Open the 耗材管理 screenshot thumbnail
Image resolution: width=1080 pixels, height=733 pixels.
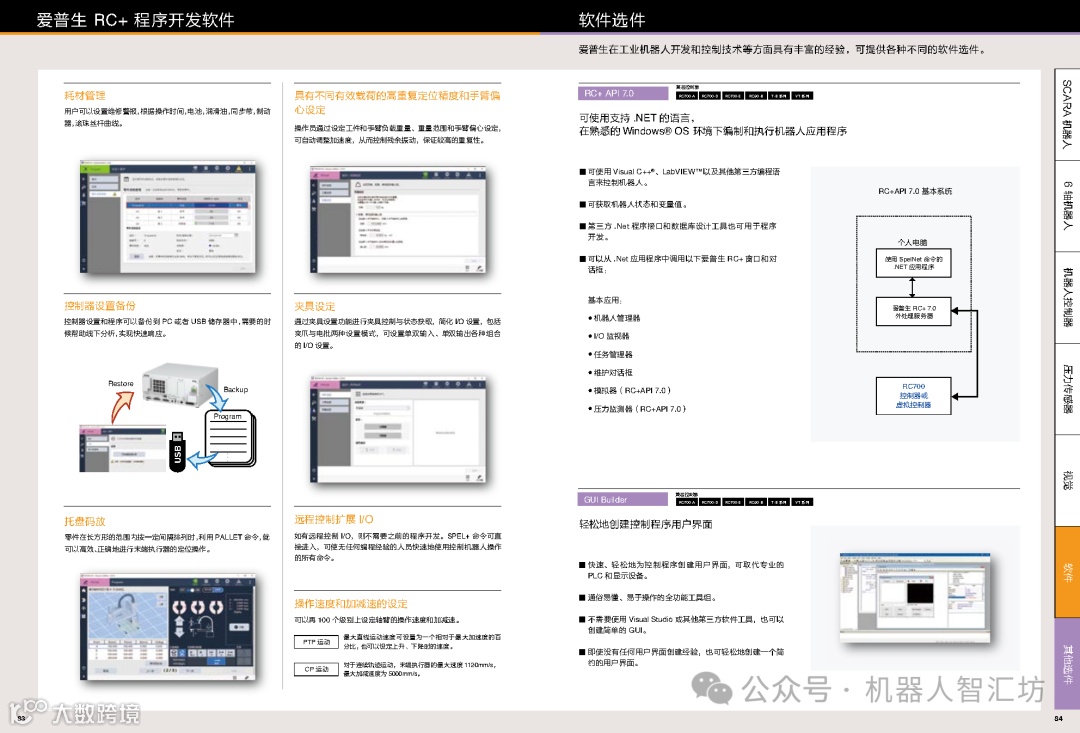[x=167, y=218]
